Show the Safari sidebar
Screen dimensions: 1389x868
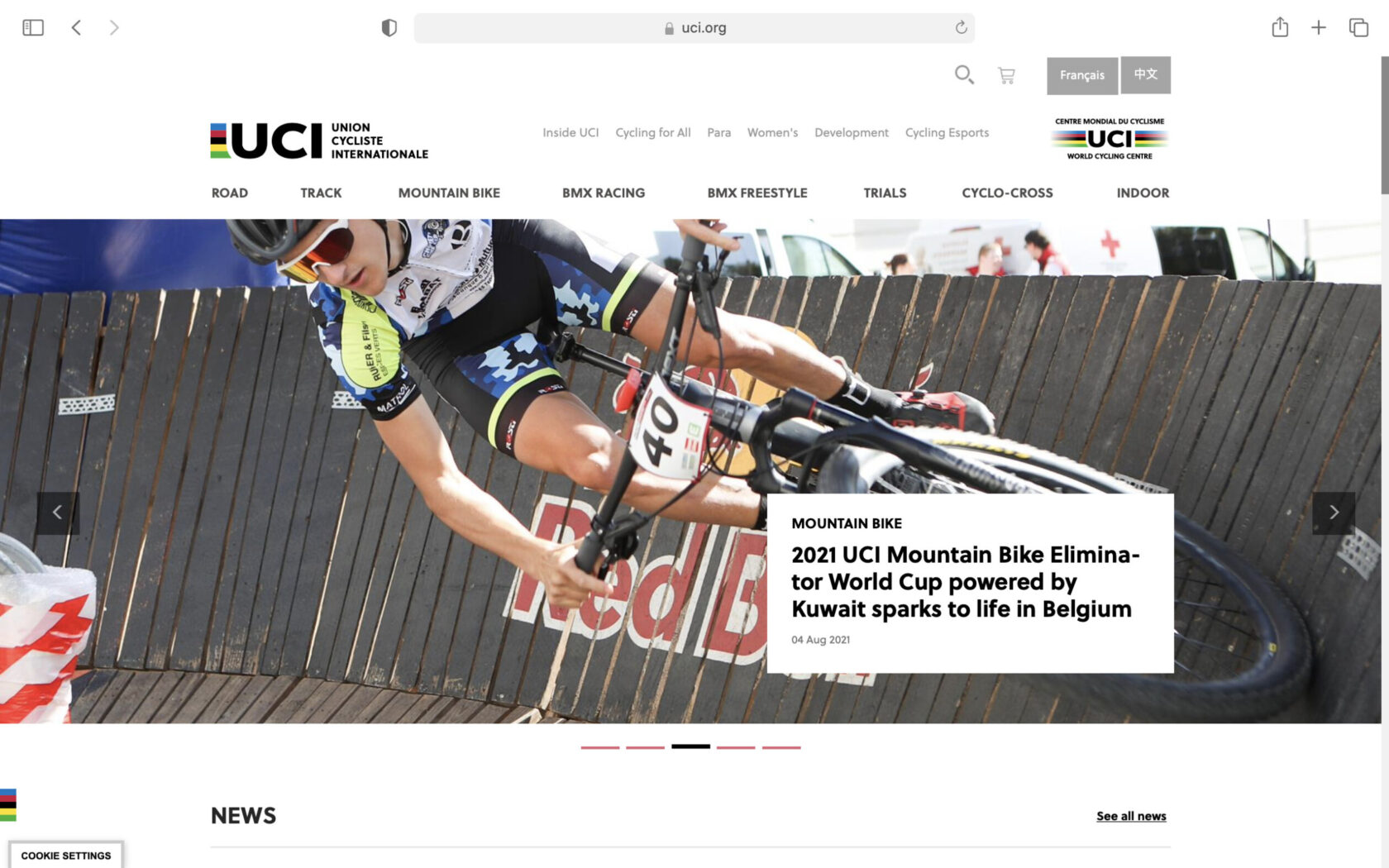pyautogui.click(x=33, y=27)
